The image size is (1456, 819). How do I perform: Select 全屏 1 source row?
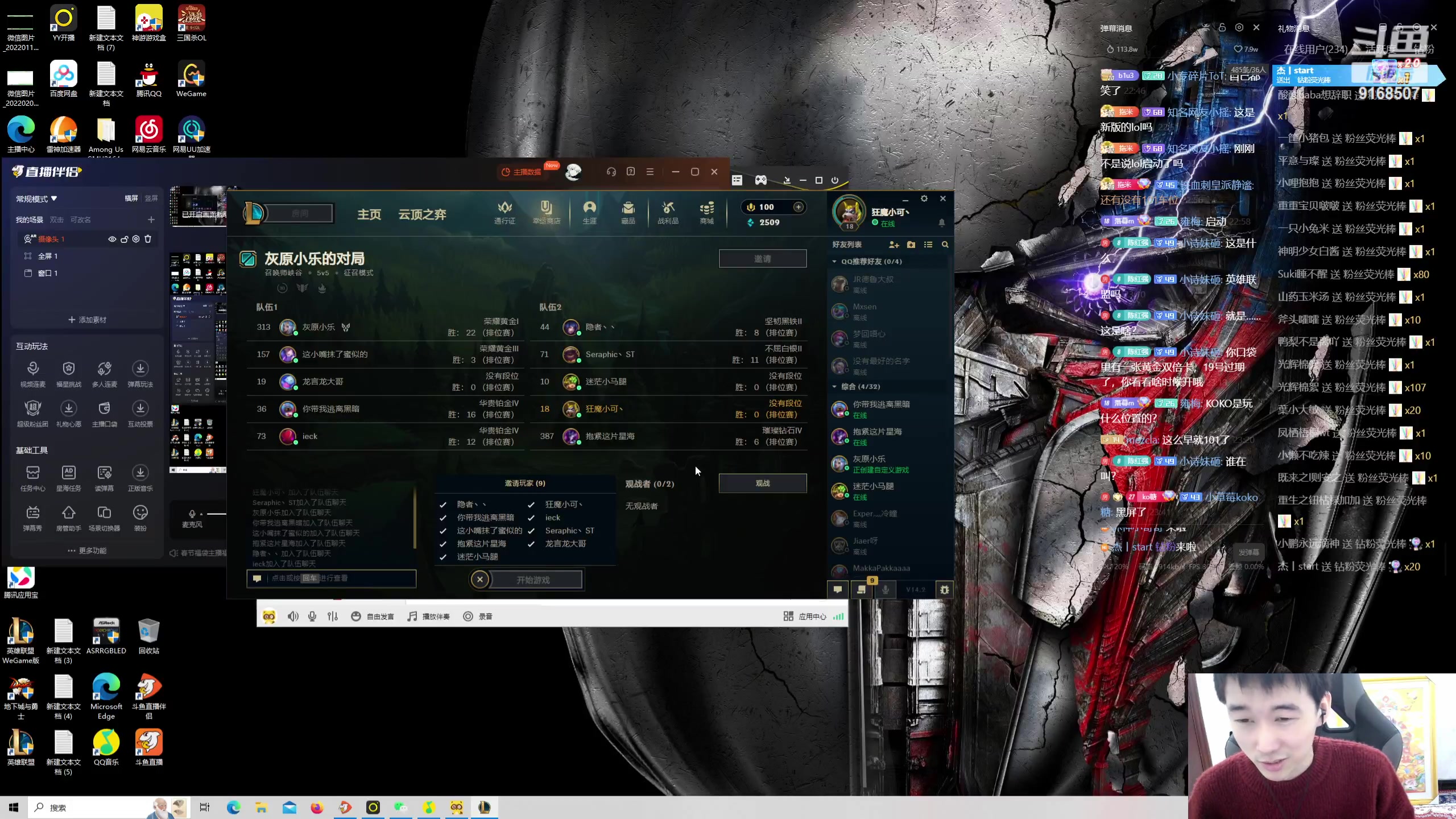point(87,257)
